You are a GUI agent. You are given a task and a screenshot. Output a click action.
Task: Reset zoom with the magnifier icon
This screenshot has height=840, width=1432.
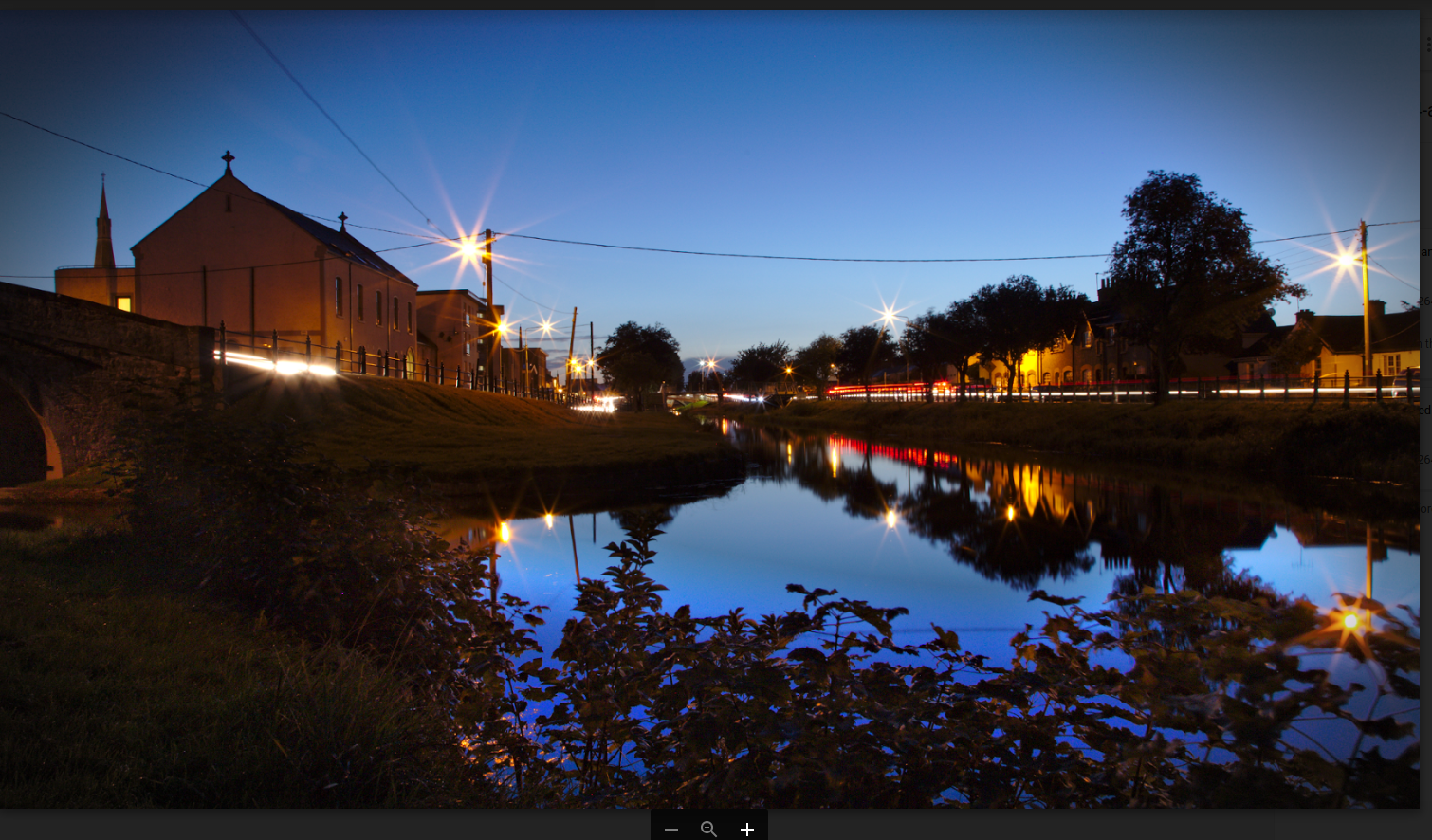[708, 830]
